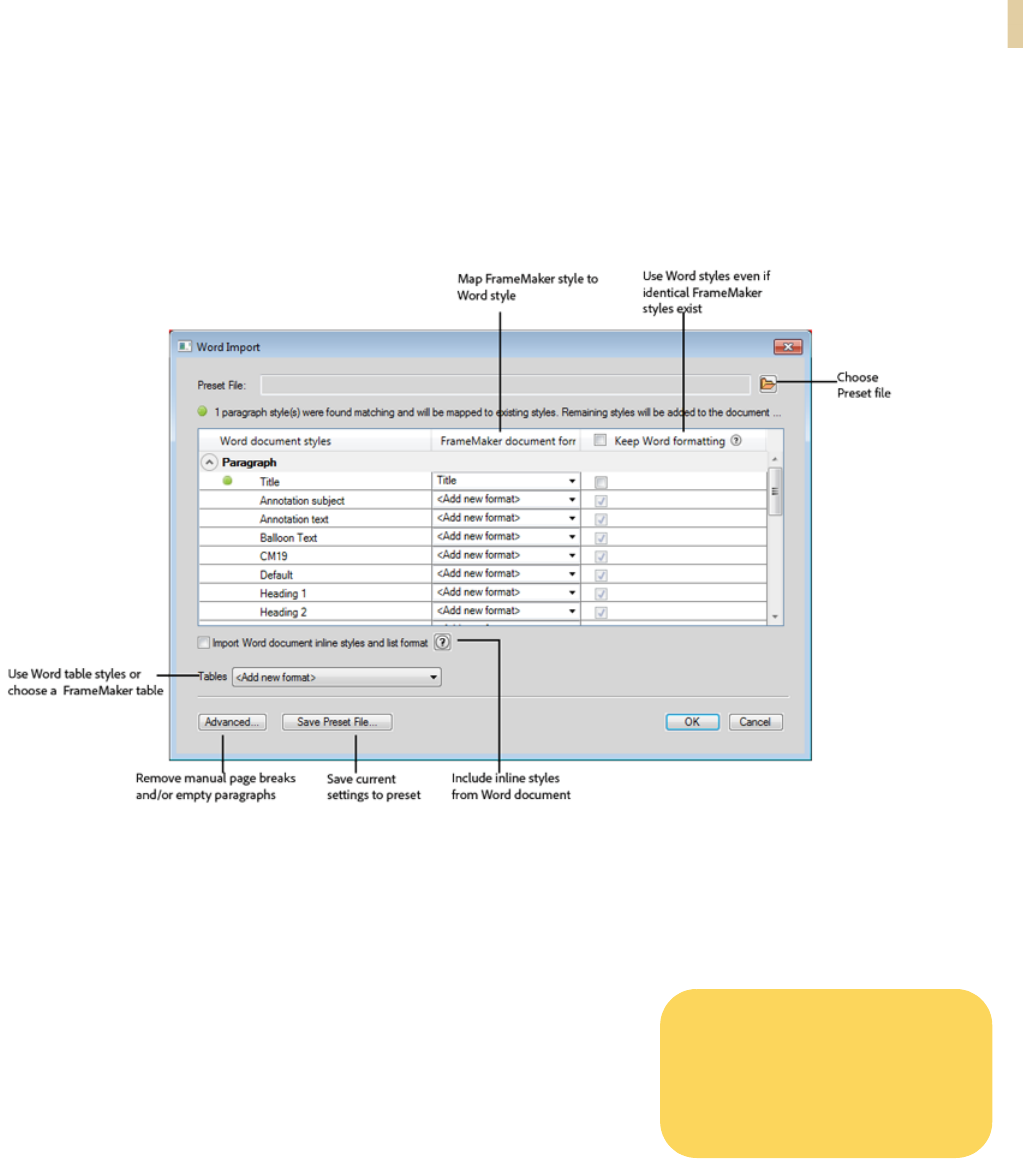Click the Preset File input field
The height and width of the screenshot is (1159, 1023).
click(x=506, y=384)
